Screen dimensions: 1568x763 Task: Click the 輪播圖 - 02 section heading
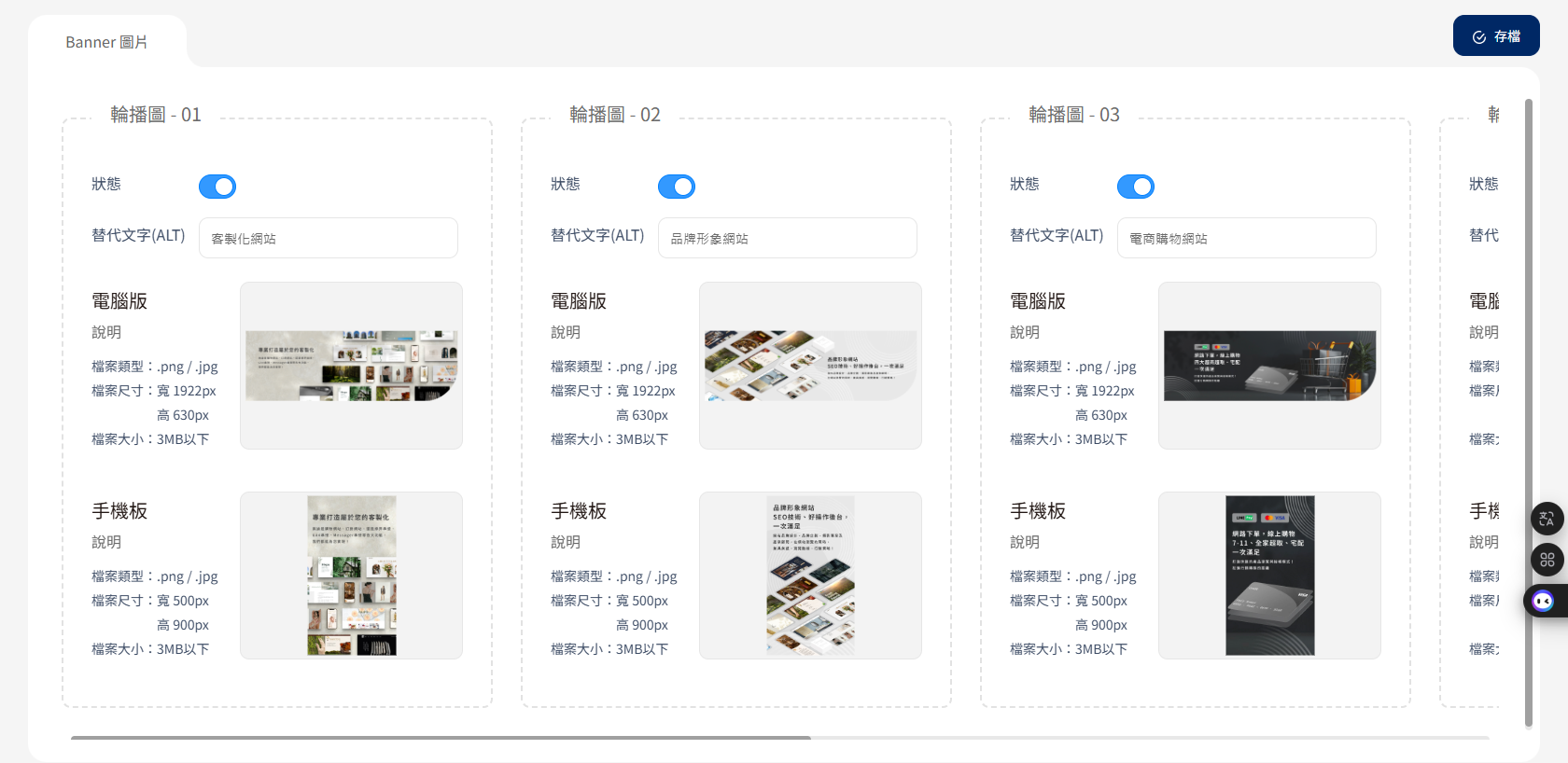(615, 115)
